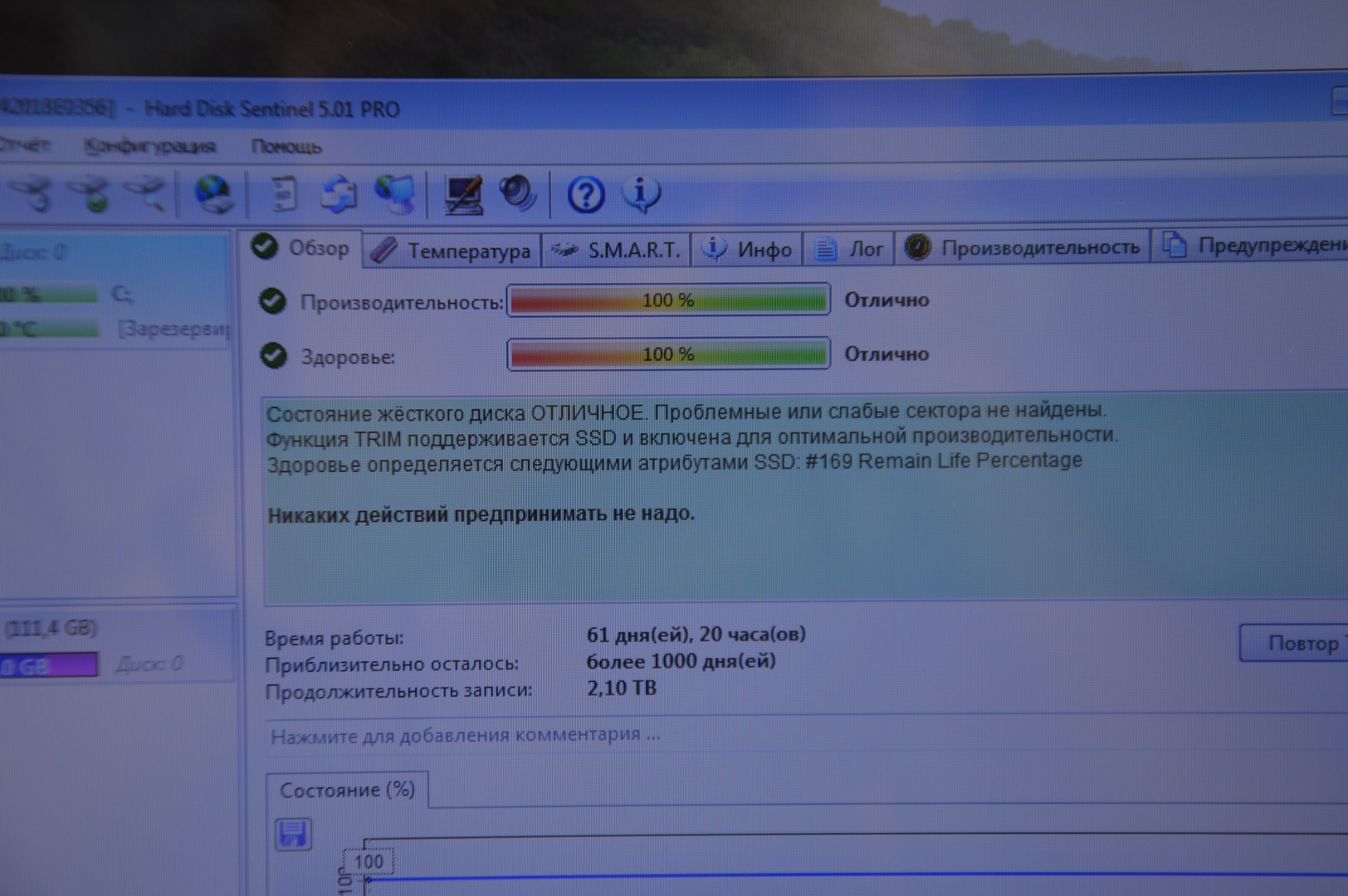Image resolution: width=1348 pixels, height=896 pixels.
Task: Click the speaker sound icon in toolbar
Action: tap(518, 194)
